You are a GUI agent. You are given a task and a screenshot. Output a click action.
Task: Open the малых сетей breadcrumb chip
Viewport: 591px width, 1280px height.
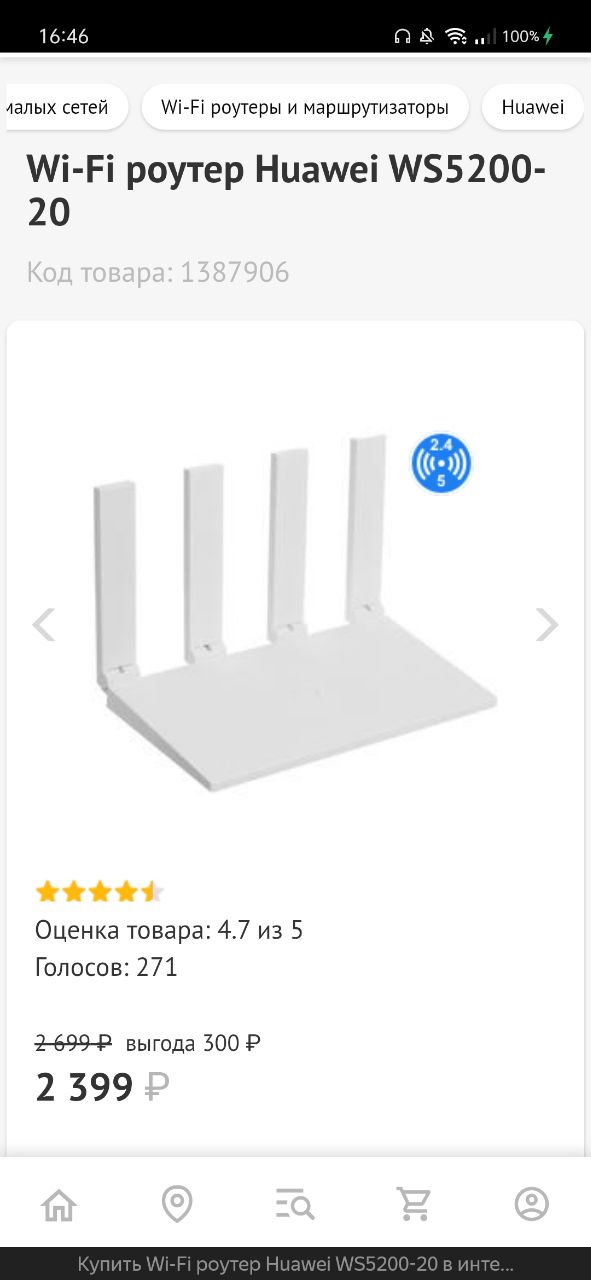(66, 108)
